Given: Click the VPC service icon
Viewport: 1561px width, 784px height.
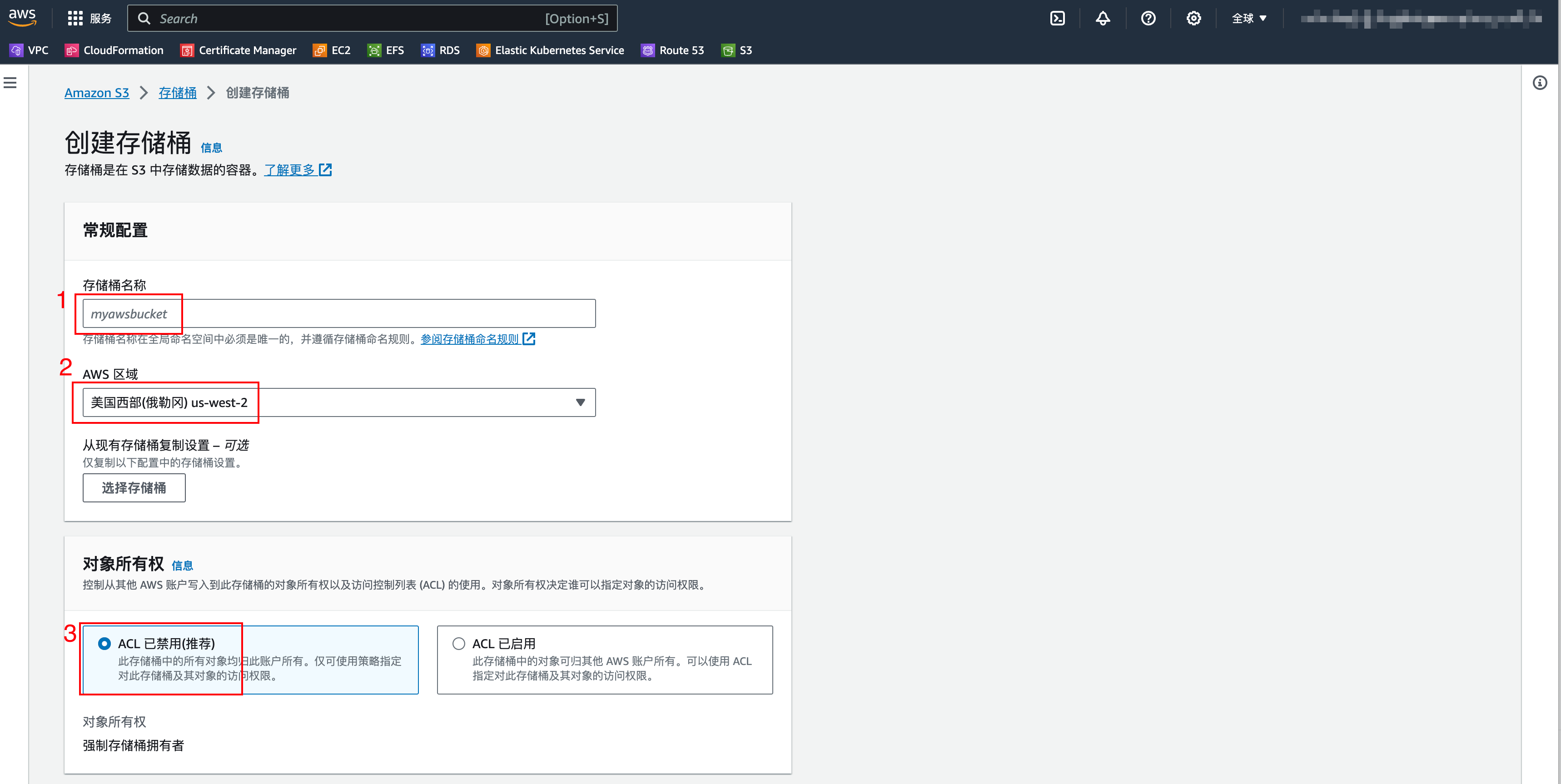Looking at the screenshot, I should pos(16,50).
